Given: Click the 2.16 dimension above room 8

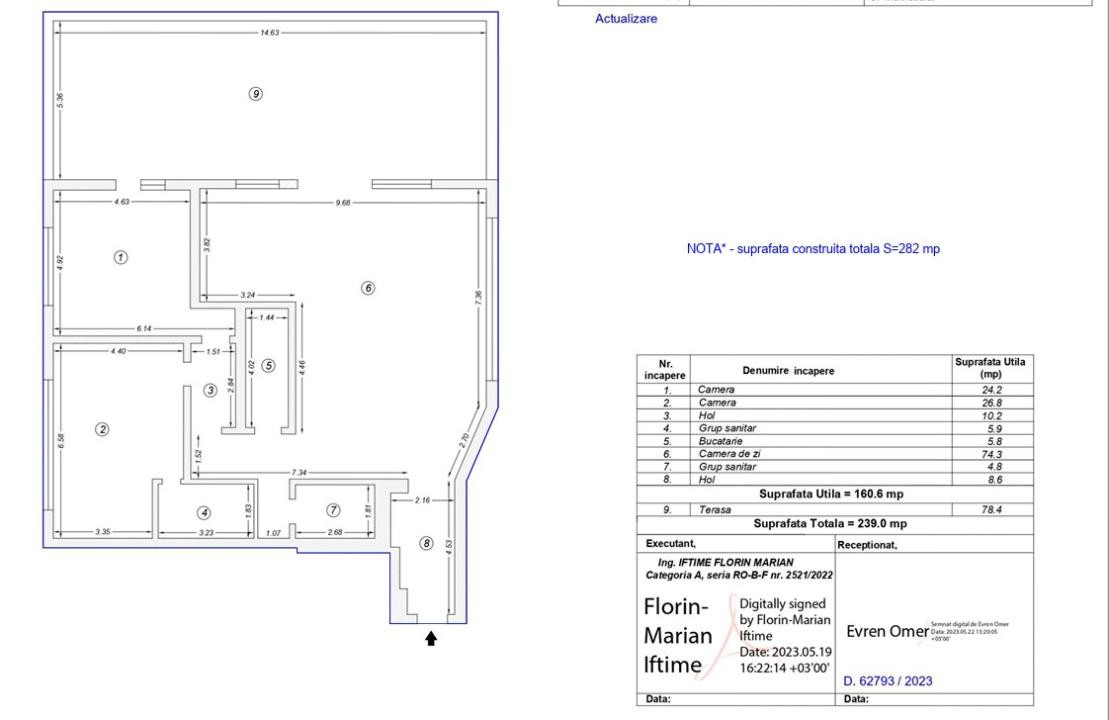Looking at the screenshot, I should 422,500.
